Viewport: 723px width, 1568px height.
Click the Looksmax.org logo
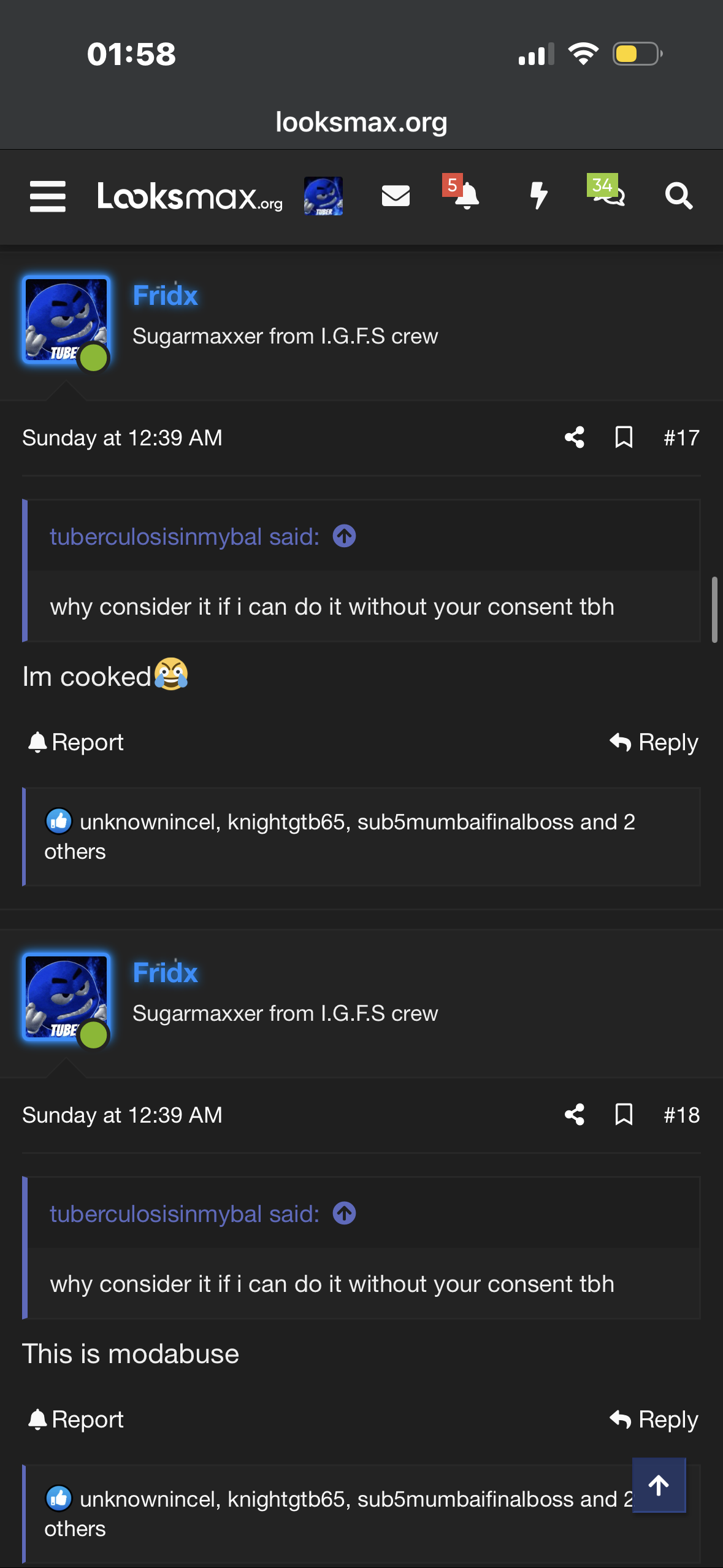click(190, 196)
